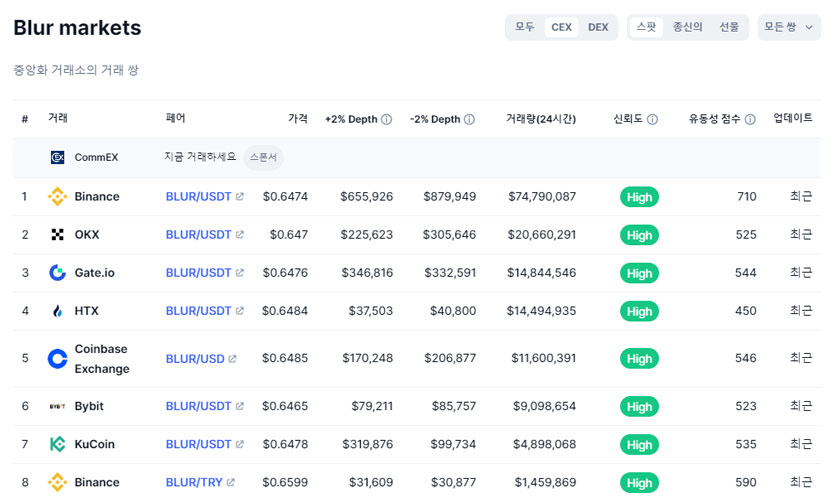
Task: Click the High badge in Bybit row
Action: (x=639, y=407)
